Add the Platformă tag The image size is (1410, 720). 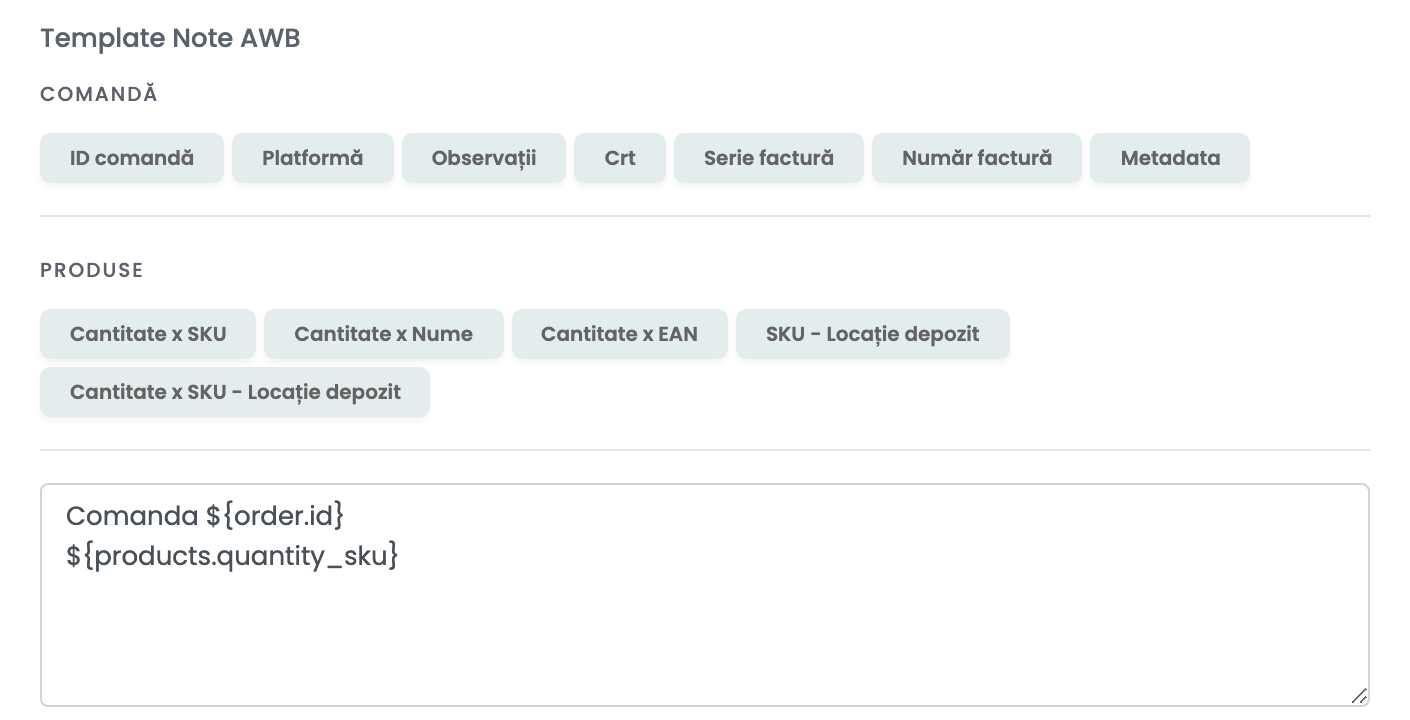(x=313, y=158)
